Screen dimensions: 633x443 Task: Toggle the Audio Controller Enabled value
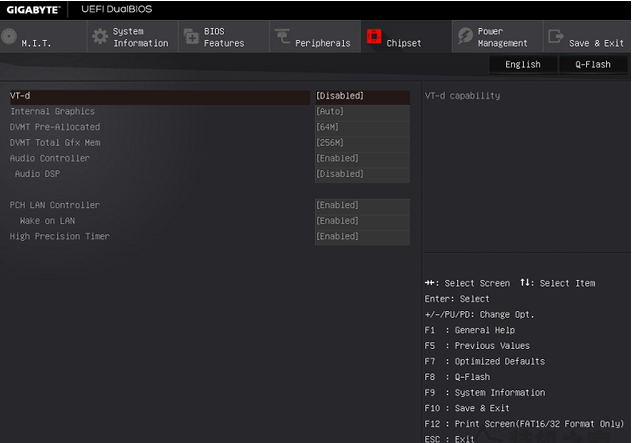pos(363,158)
